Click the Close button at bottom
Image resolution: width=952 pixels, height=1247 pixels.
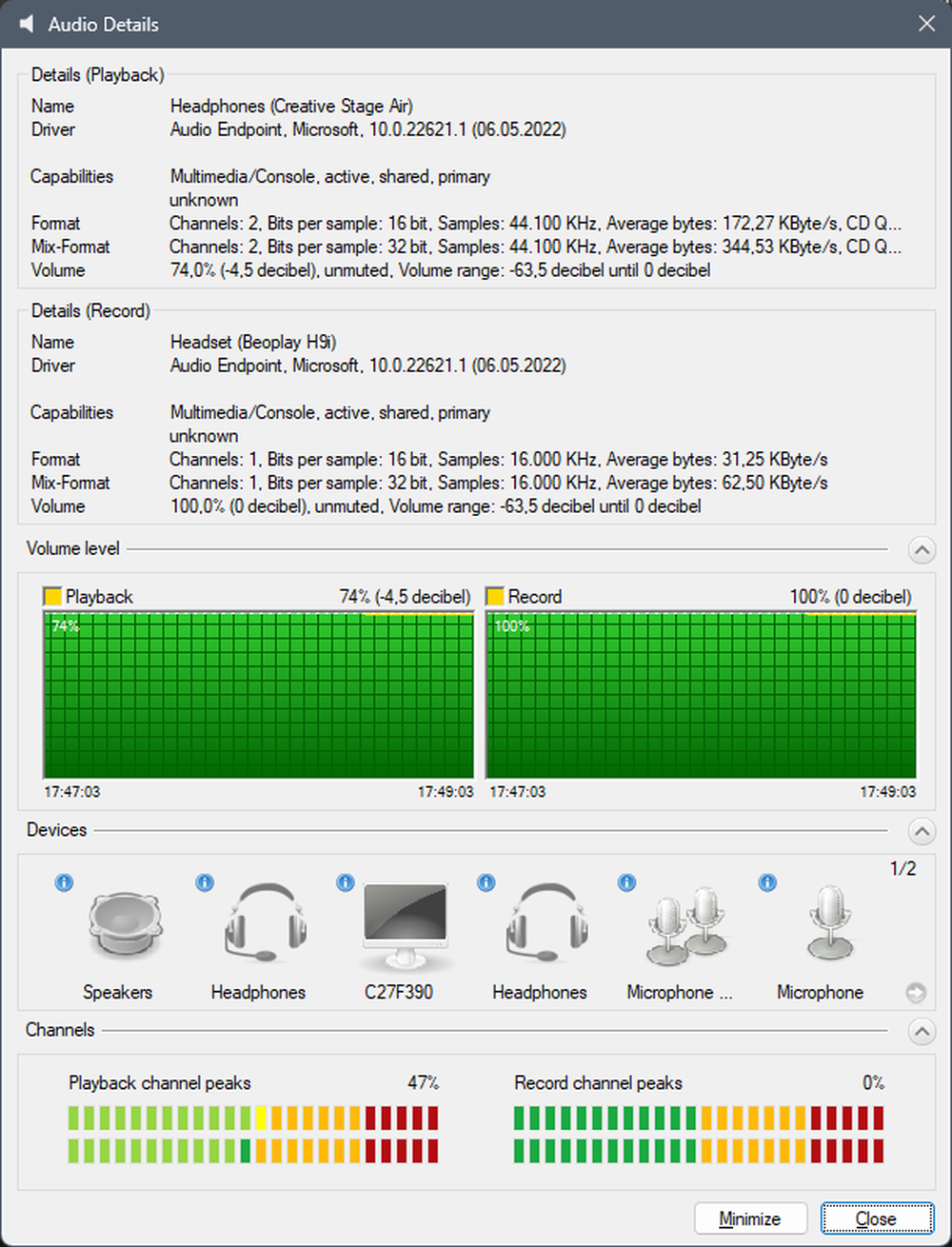point(877,1218)
